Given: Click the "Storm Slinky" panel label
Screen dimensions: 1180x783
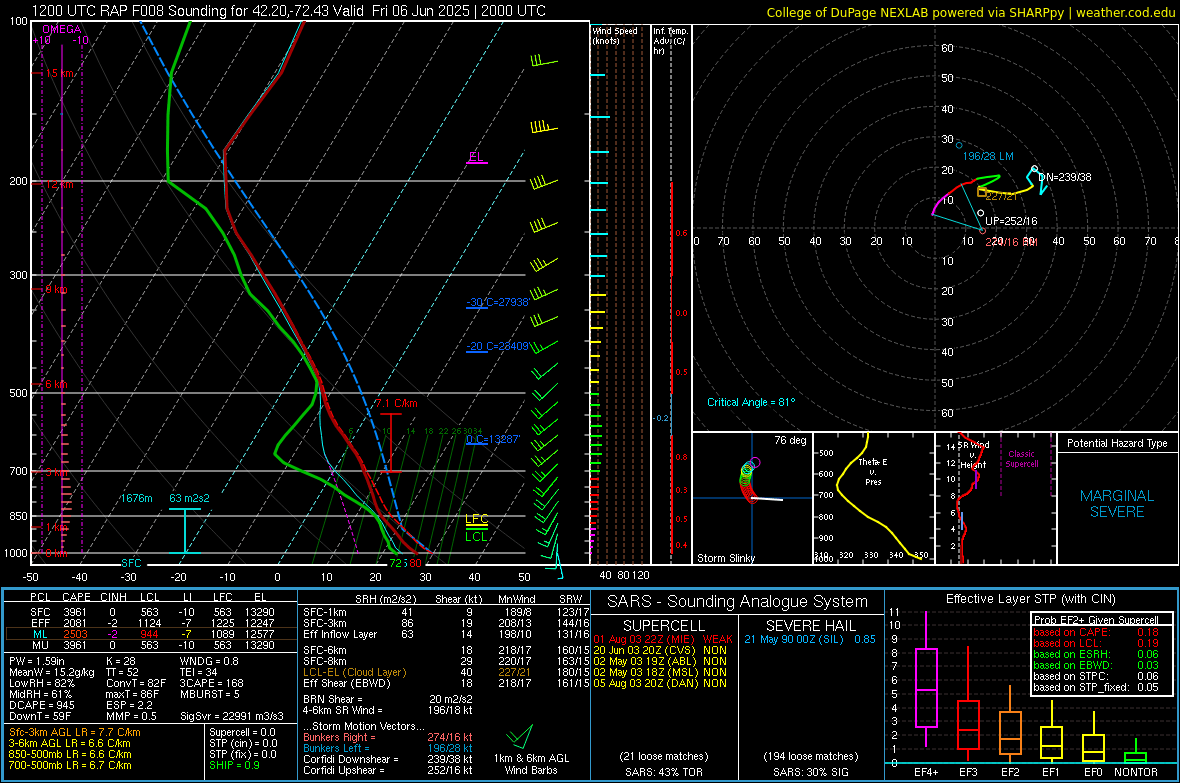Looking at the screenshot, I should point(726,558).
